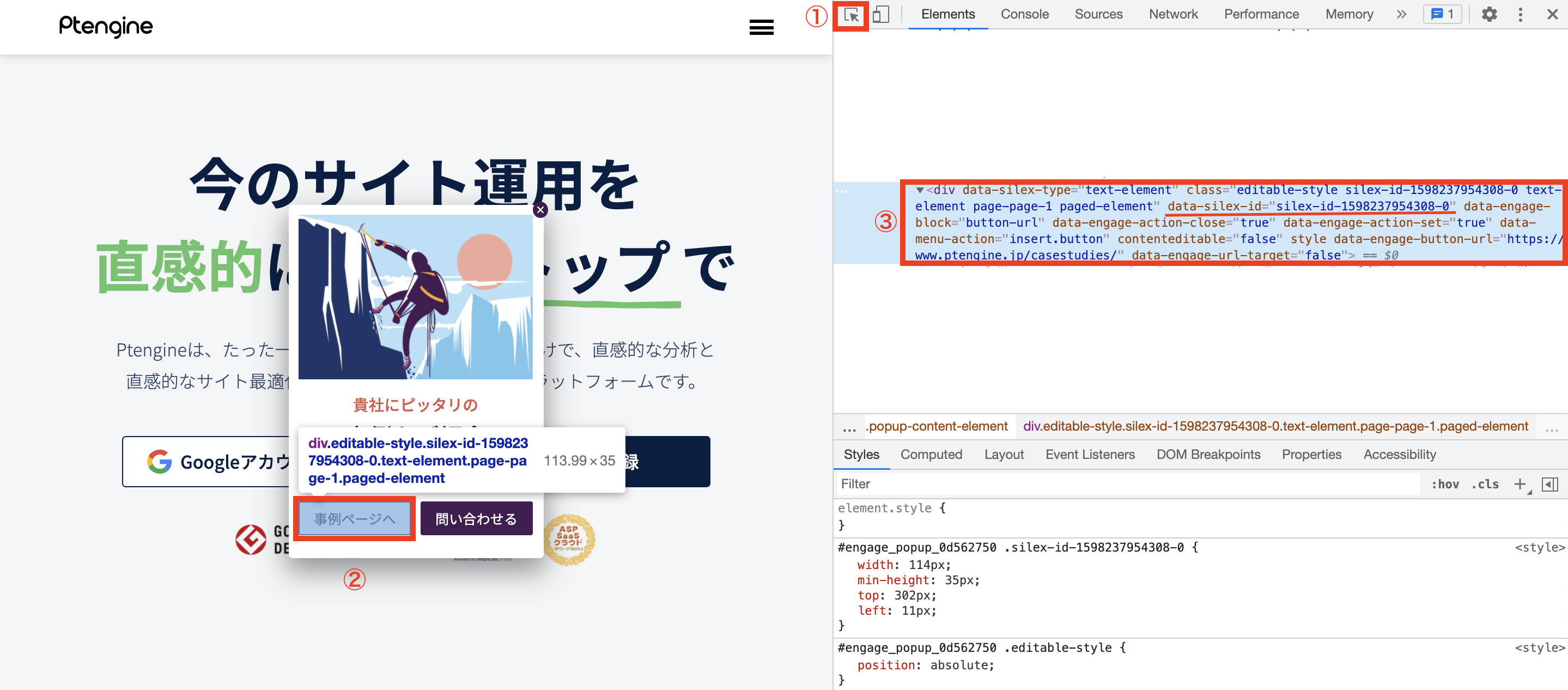Expand the right breadcrumb overflow ellipsis
Viewport: 1568px width, 690px height.
(x=1552, y=428)
